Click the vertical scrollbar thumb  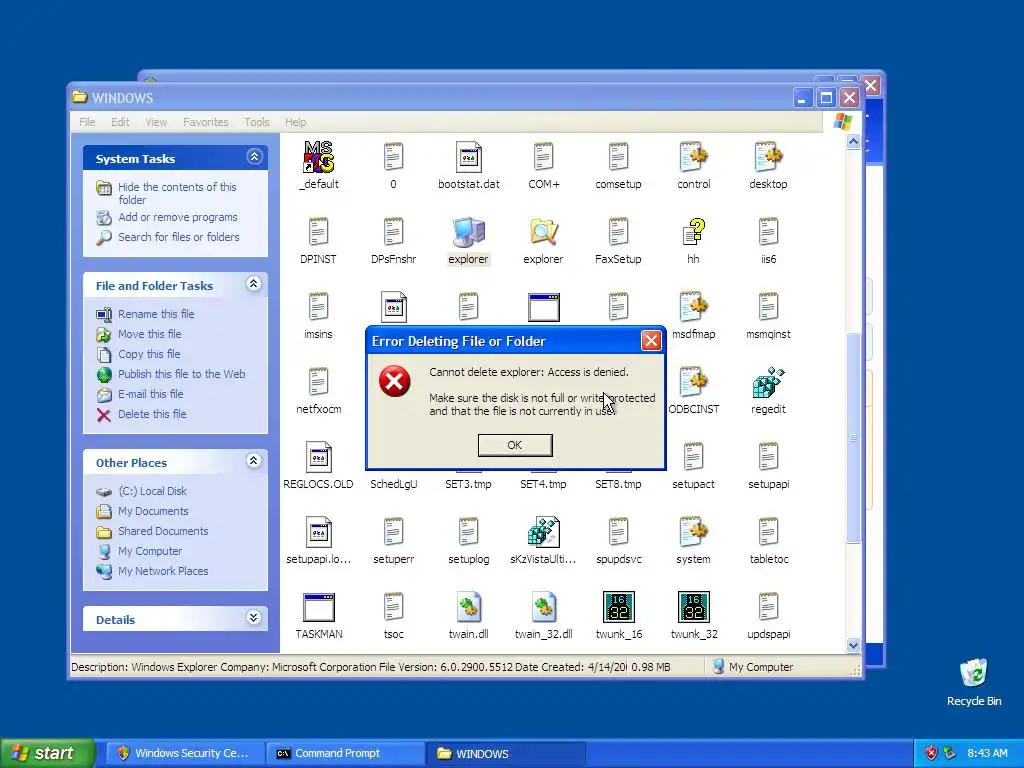click(853, 438)
